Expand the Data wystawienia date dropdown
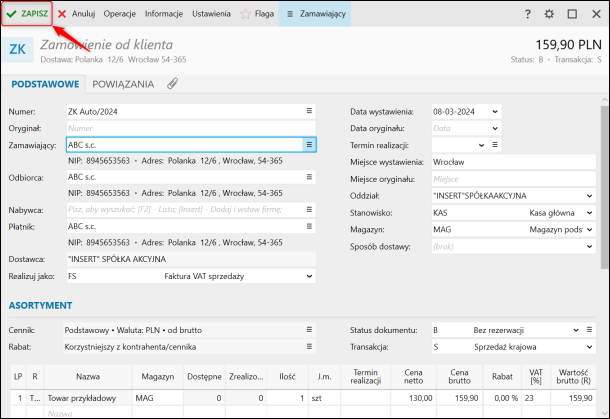610x419 pixels. (496, 111)
